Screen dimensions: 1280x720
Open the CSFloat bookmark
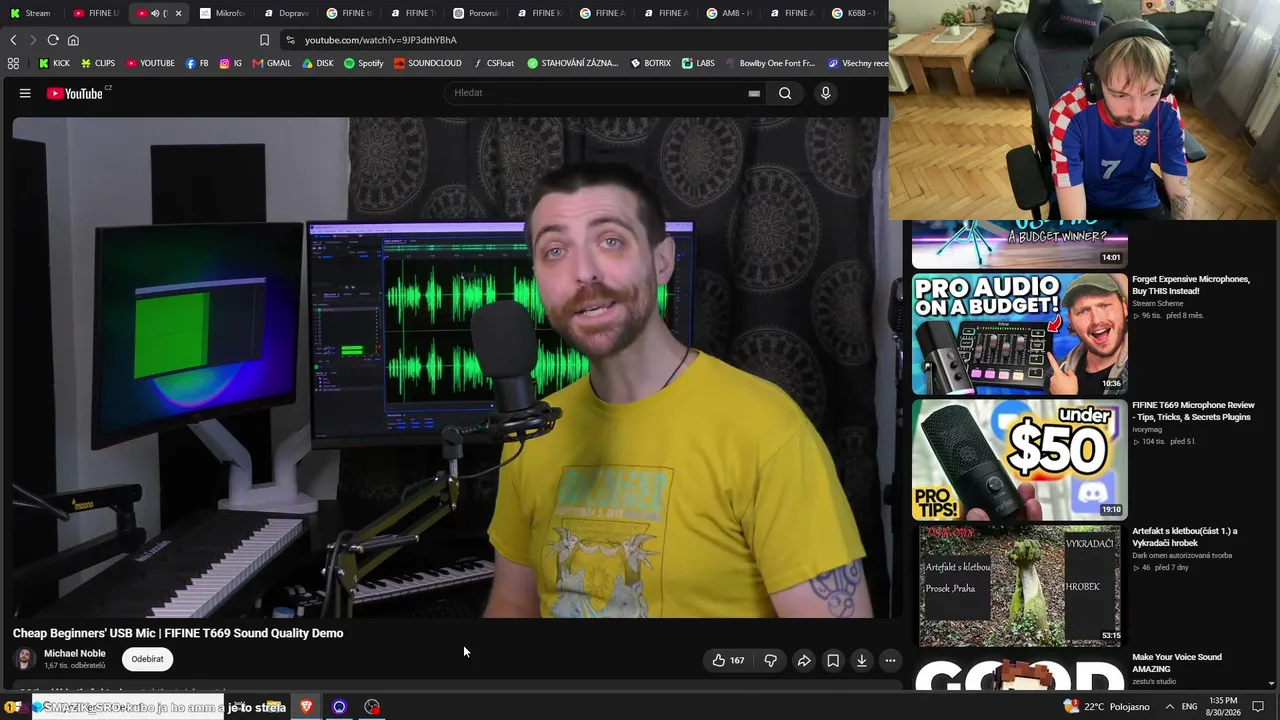[x=494, y=63]
